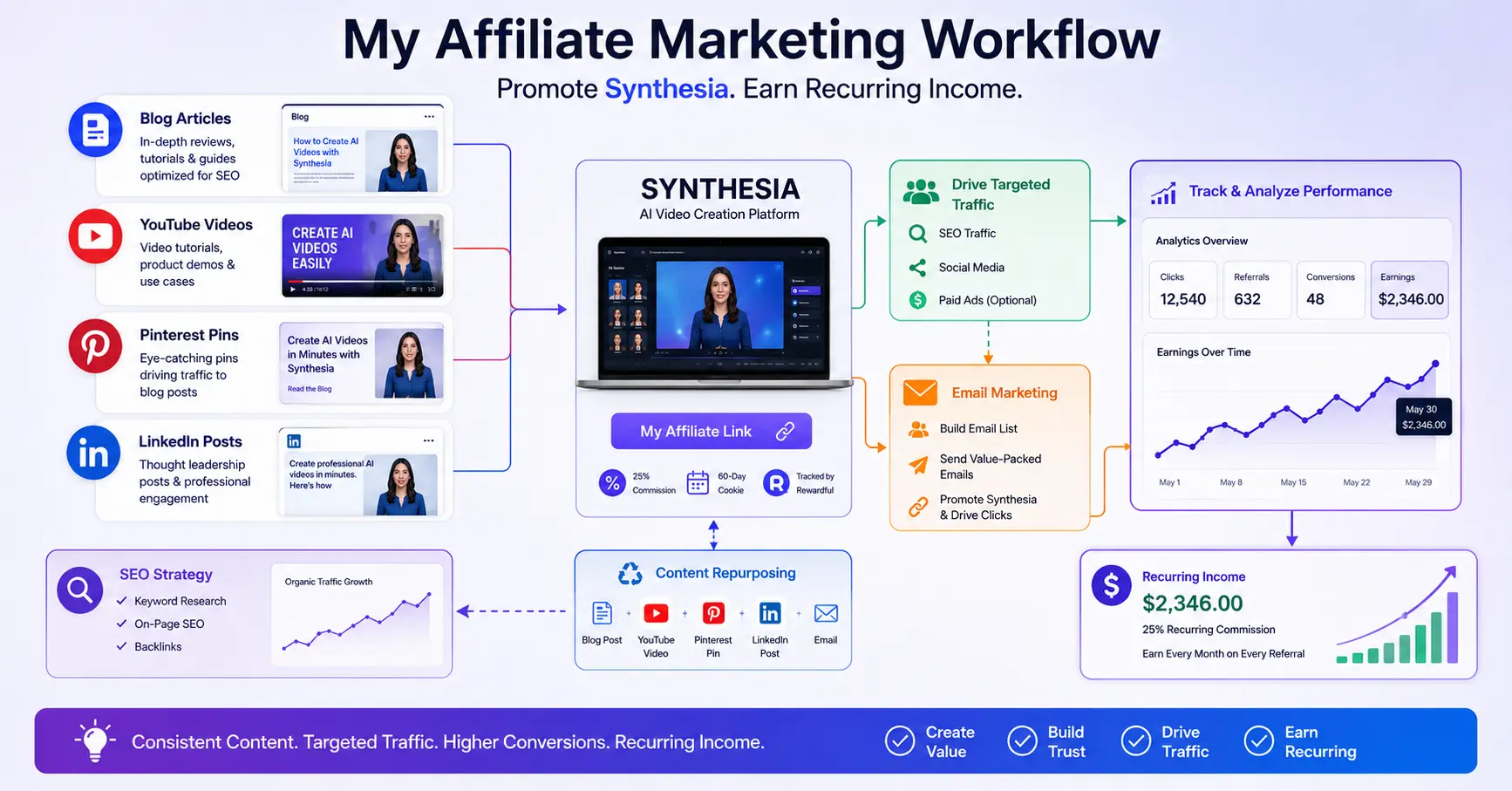Viewport: 1512px width, 791px height.
Task: Toggle the Keyword Research checkmark
Action: coord(122,601)
